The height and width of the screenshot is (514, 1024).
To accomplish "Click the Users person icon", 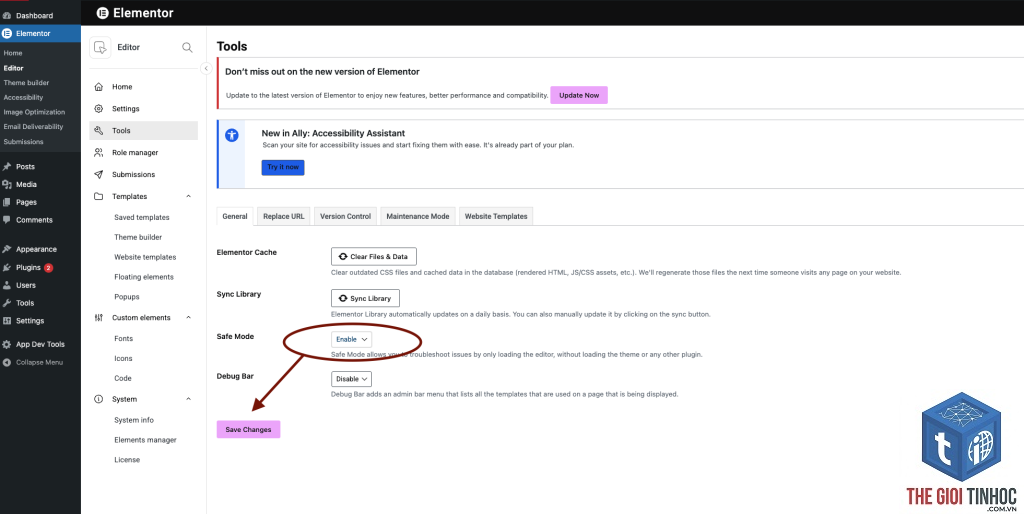I will (x=7, y=285).
